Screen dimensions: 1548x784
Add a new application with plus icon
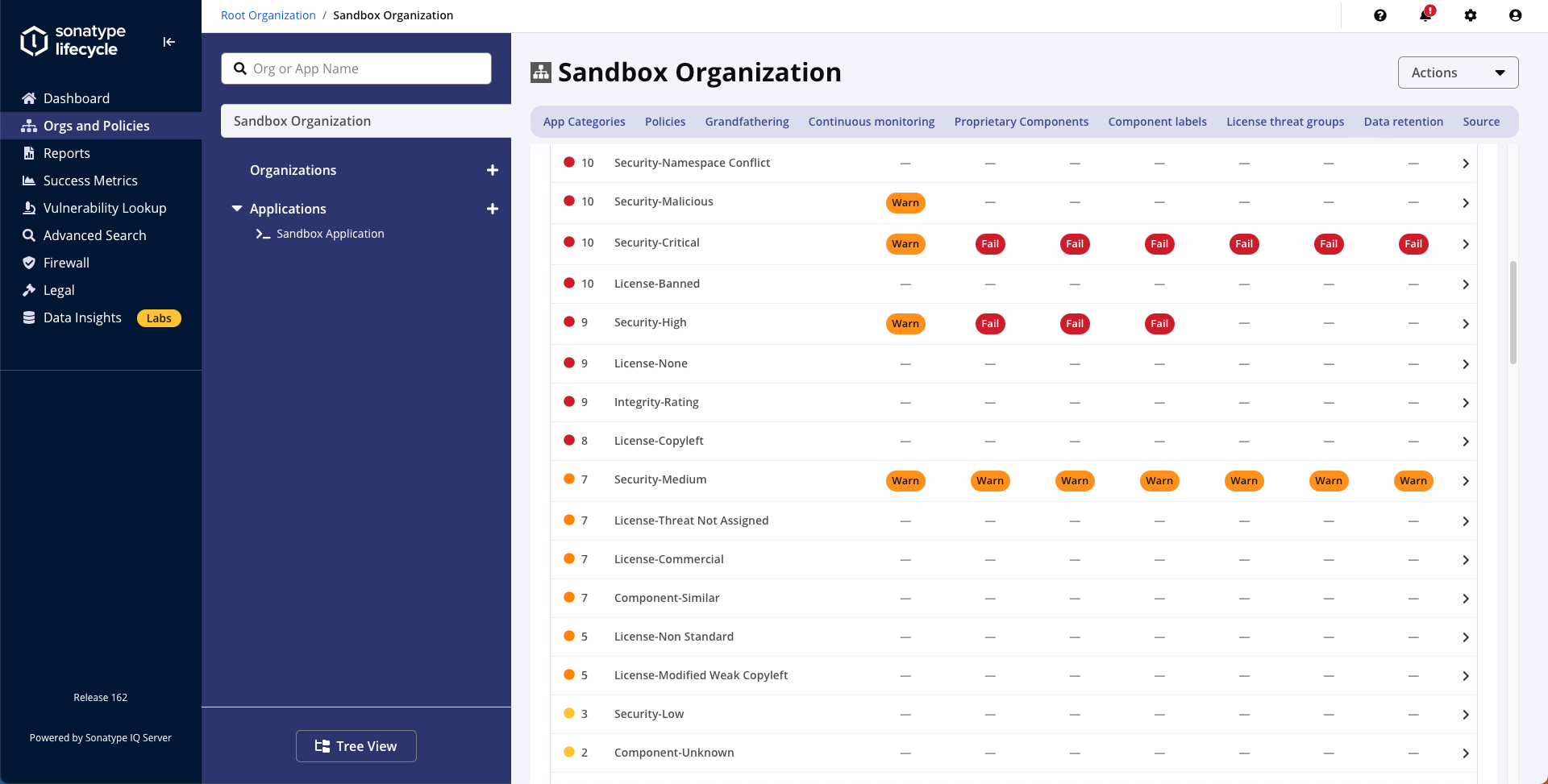click(492, 209)
